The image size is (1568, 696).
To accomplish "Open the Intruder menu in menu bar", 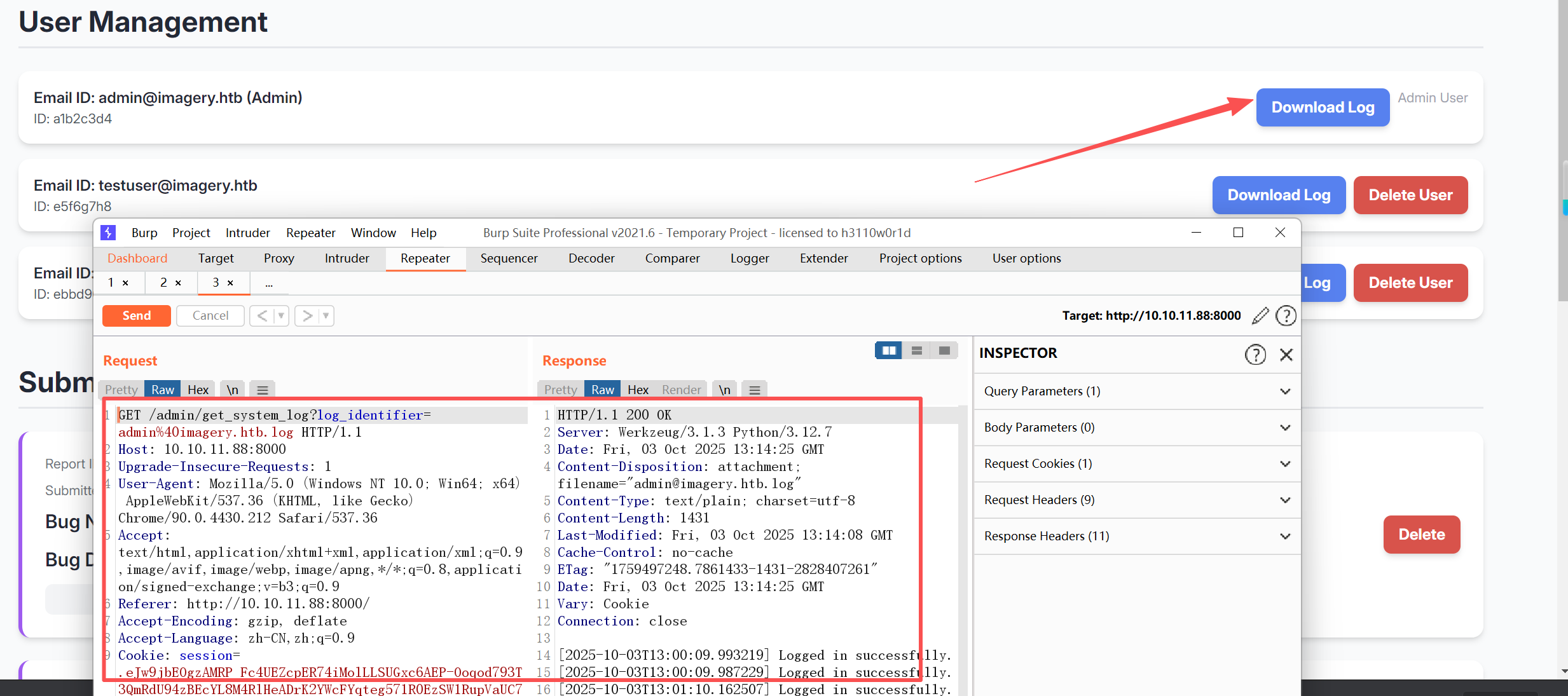I will click(x=247, y=233).
